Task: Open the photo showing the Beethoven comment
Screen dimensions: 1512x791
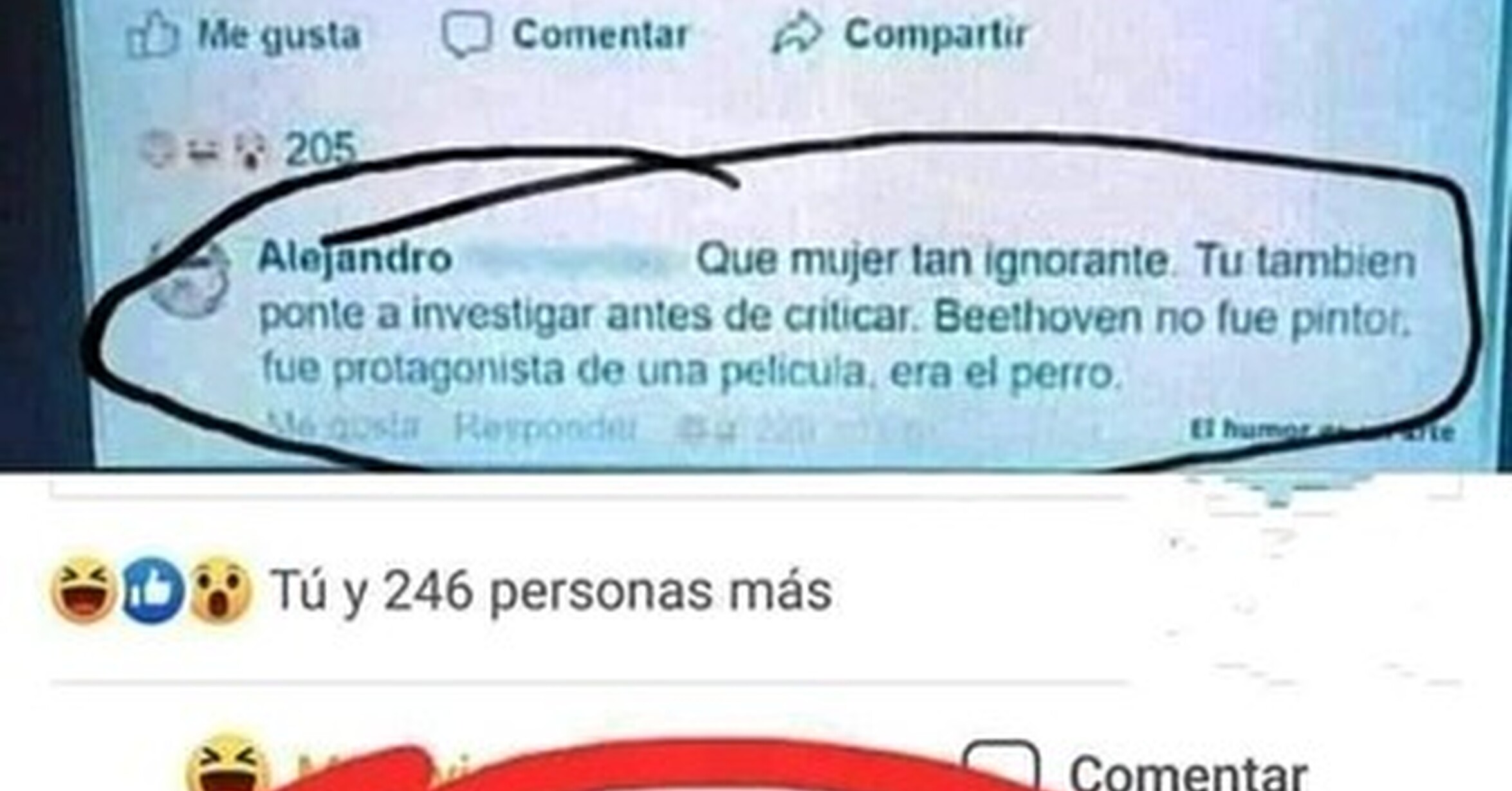Action: point(756,235)
